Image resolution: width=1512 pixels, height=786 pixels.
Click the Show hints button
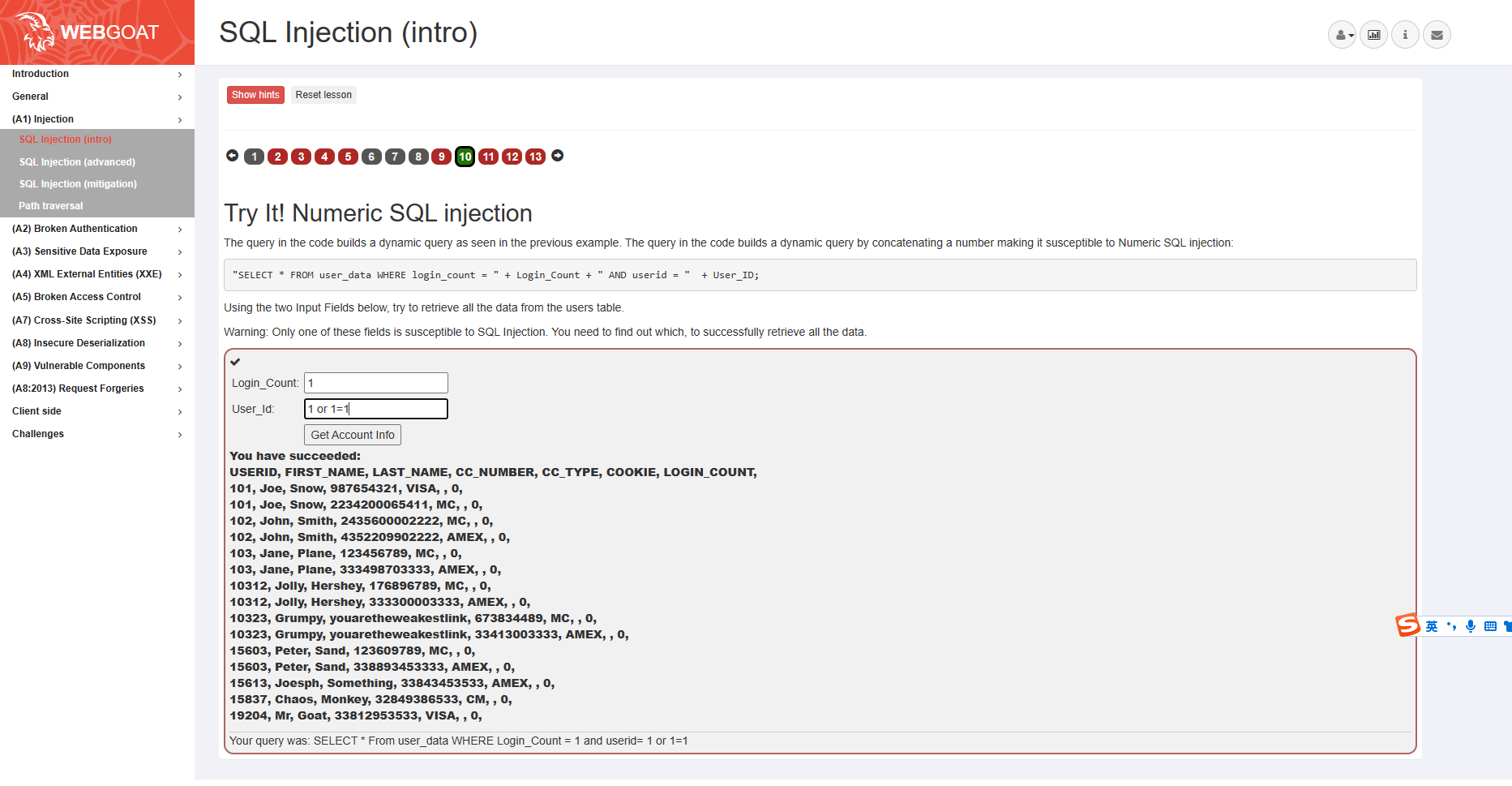coord(255,95)
